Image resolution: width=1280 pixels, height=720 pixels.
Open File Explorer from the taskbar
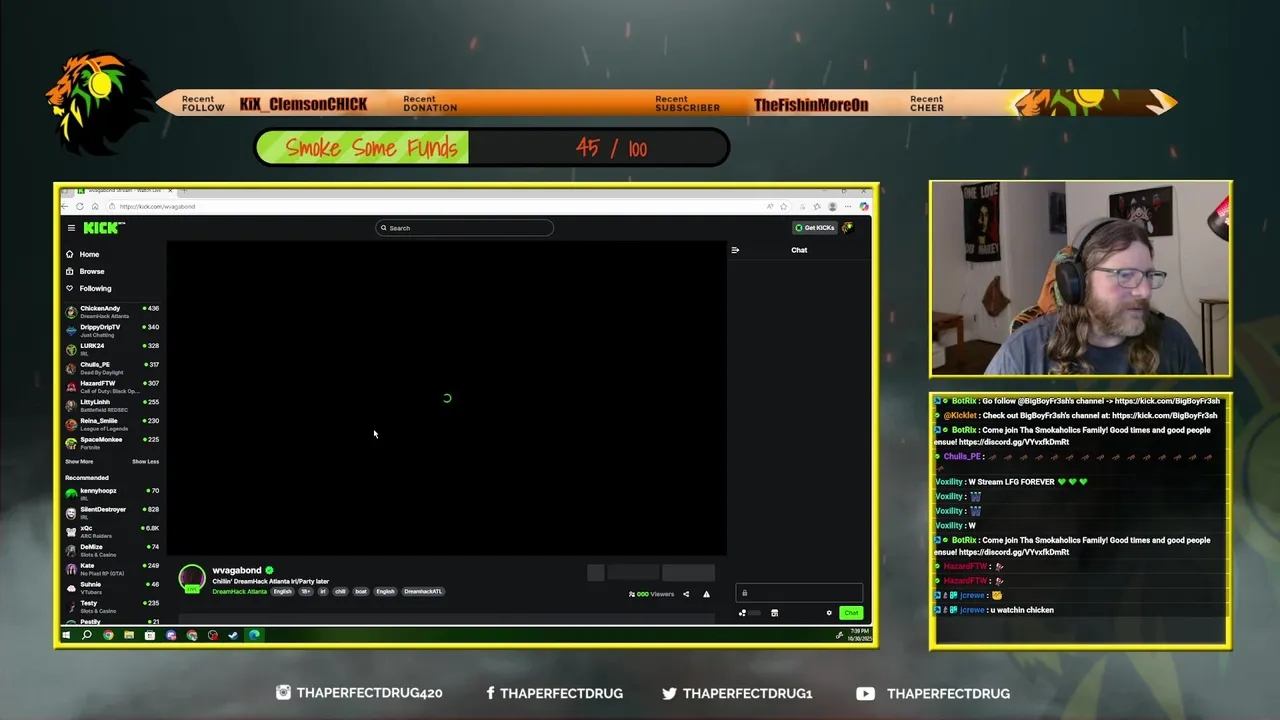coord(129,635)
